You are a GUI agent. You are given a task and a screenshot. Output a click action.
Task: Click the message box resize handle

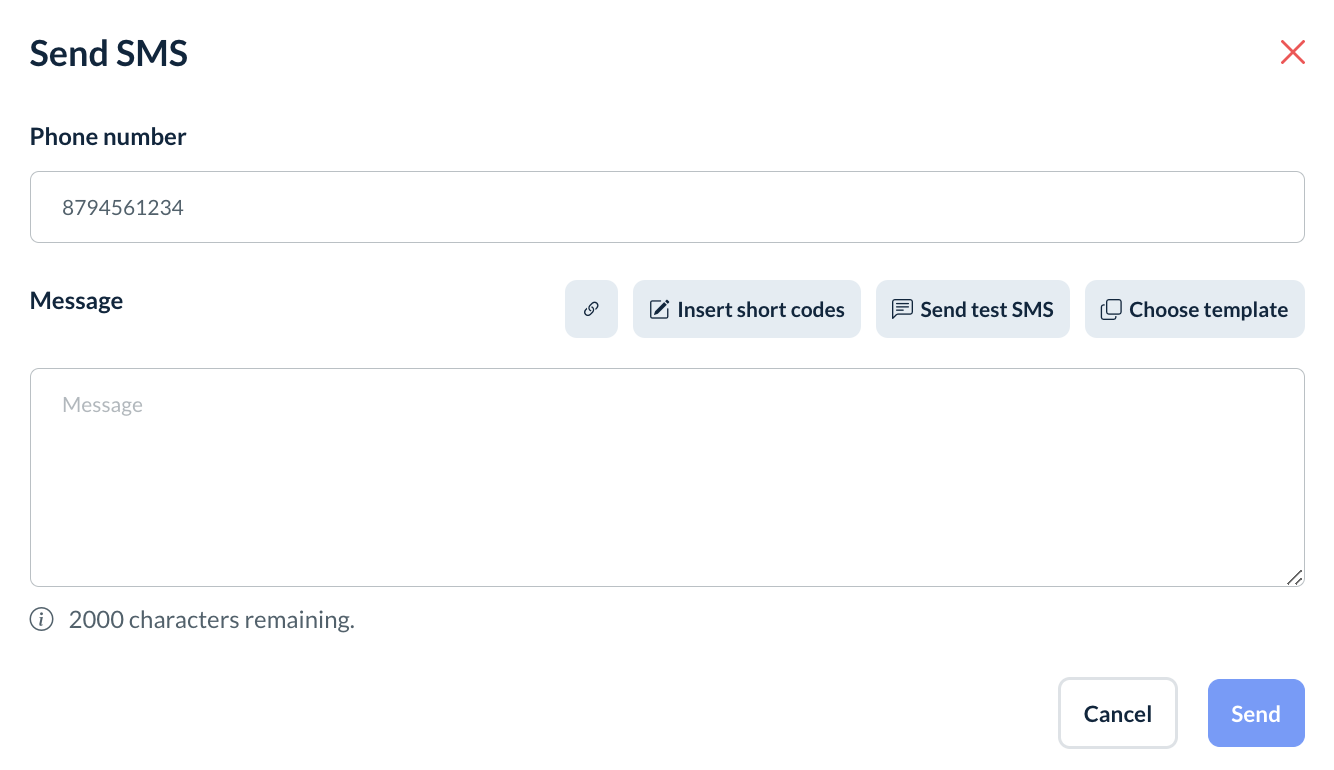click(1294, 577)
